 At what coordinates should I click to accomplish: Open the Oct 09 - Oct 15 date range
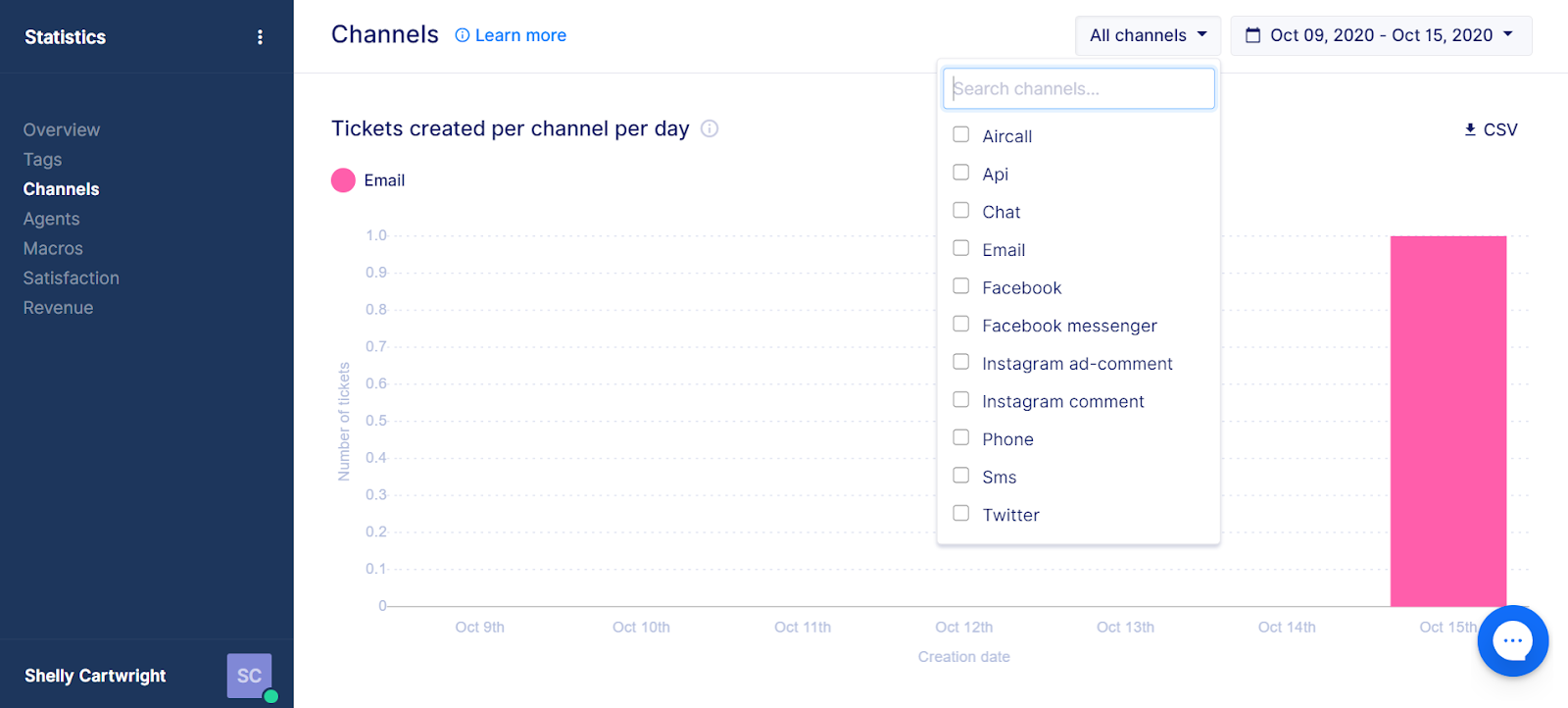click(1381, 35)
